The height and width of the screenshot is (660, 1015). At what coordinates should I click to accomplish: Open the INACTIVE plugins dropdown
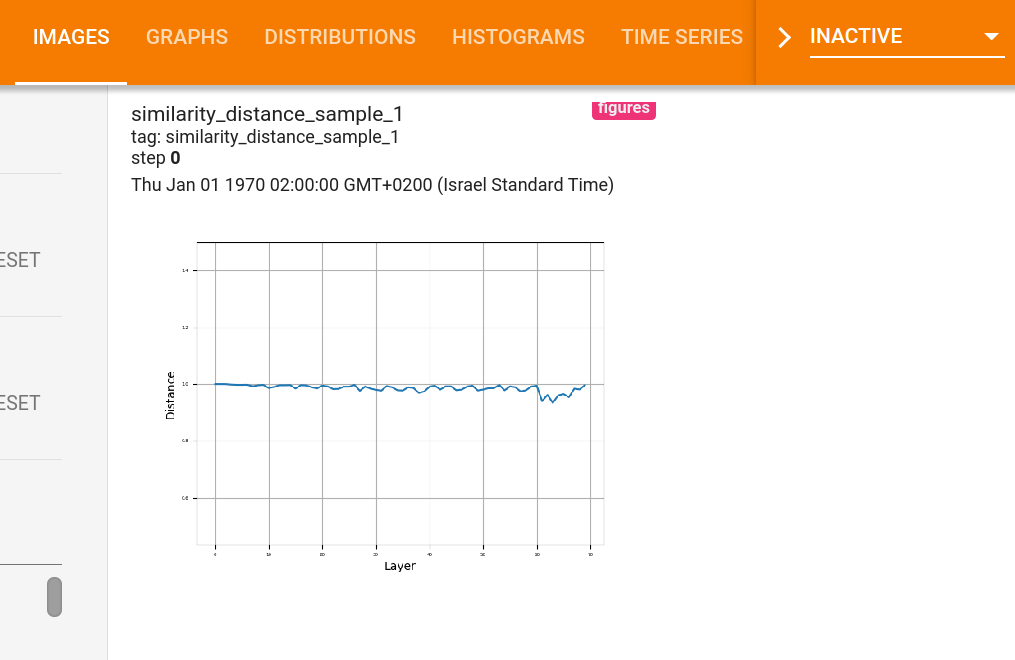point(906,37)
